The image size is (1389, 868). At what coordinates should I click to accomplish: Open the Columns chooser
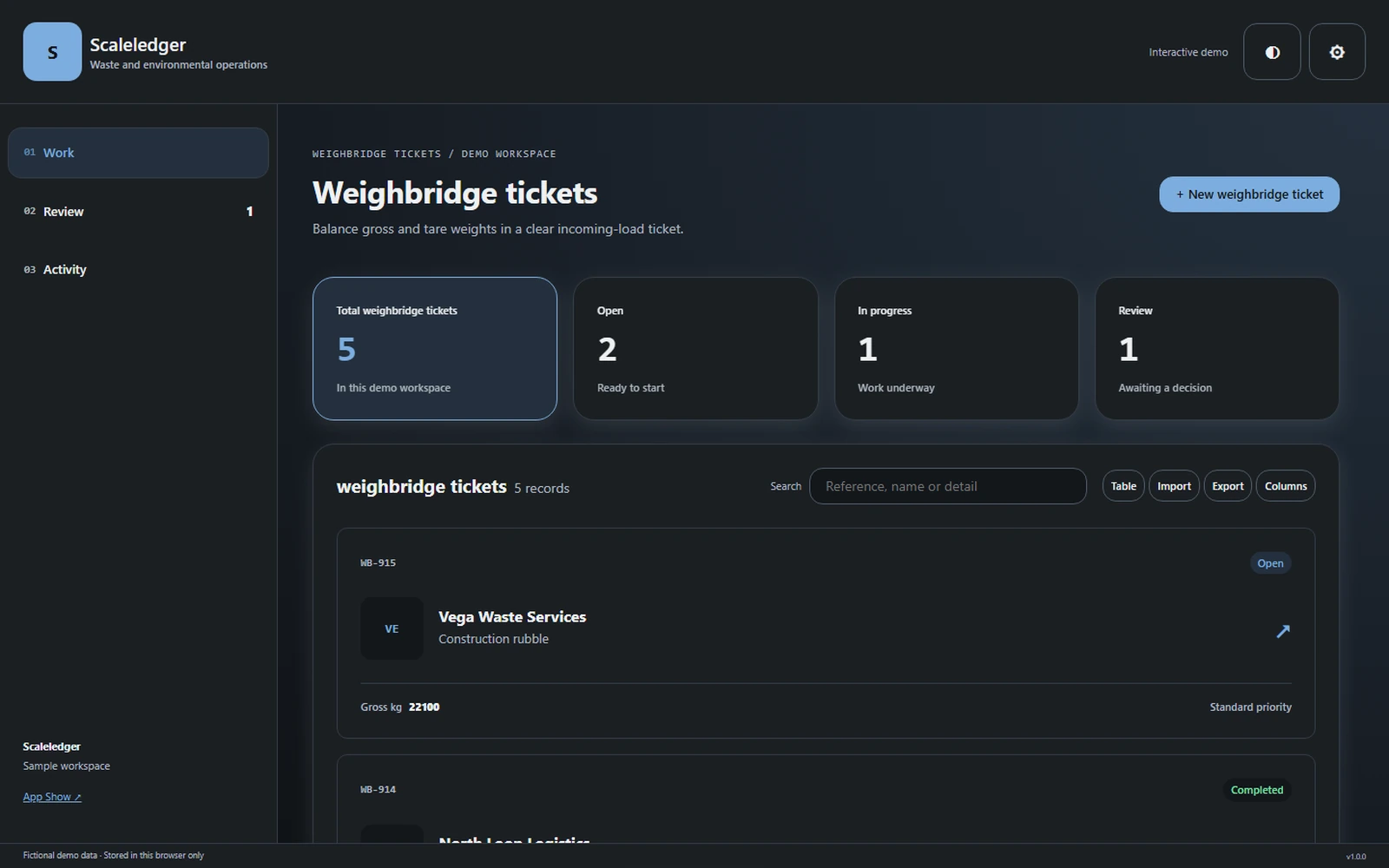tap(1286, 486)
